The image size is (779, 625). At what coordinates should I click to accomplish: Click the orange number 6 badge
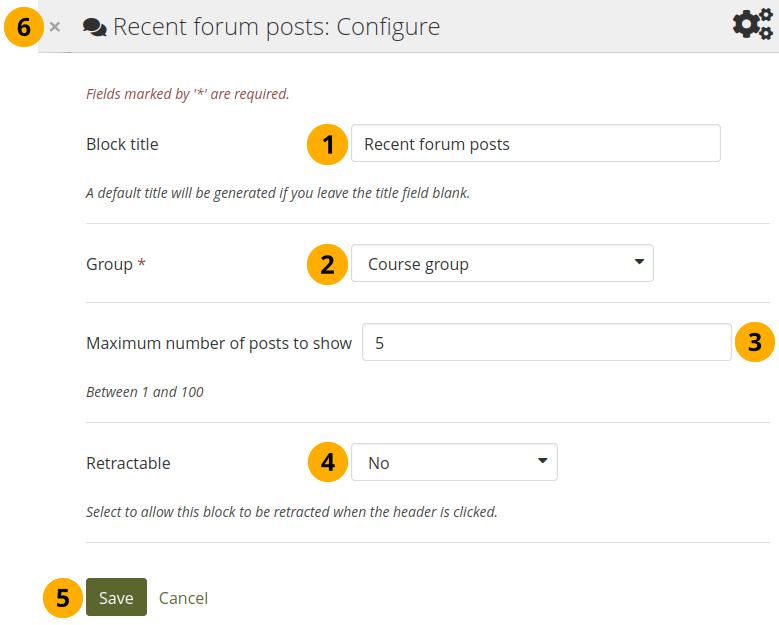[x=23, y=27]
